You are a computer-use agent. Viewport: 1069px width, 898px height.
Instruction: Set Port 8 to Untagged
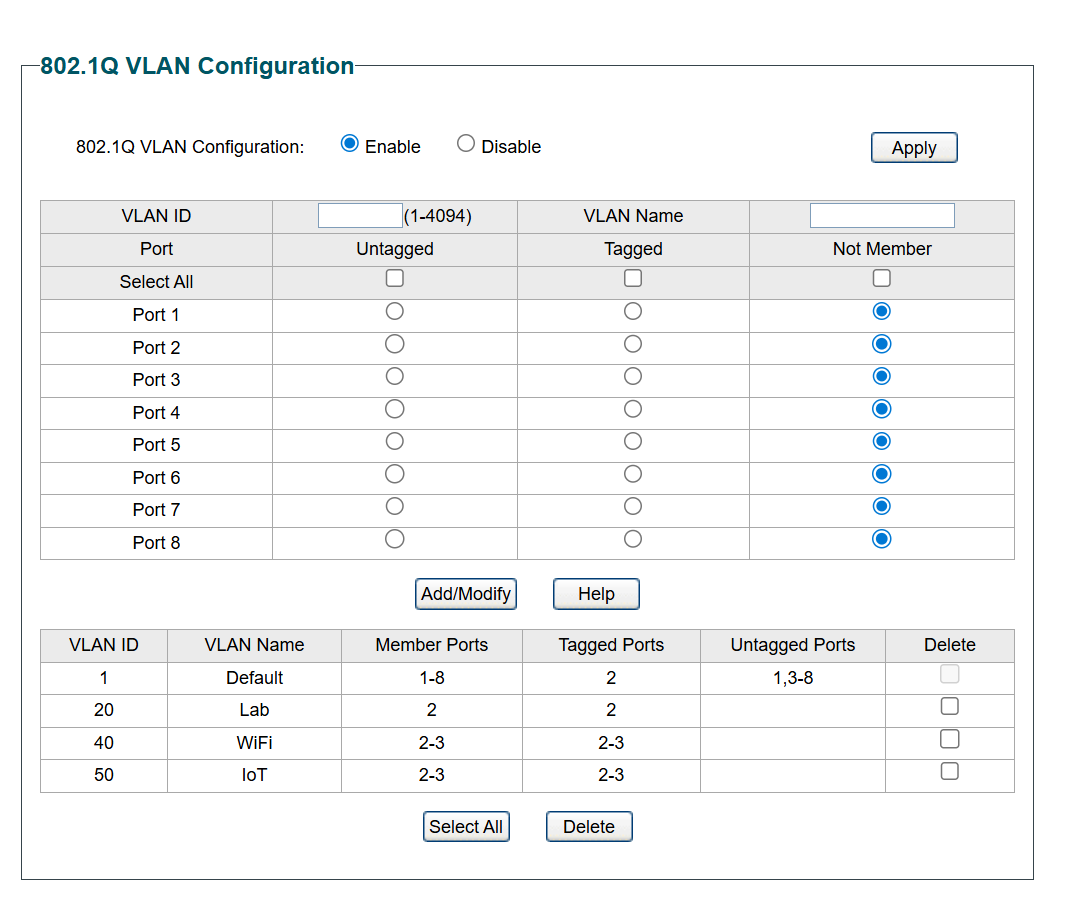pyautogui.click(x=395, y=539)
